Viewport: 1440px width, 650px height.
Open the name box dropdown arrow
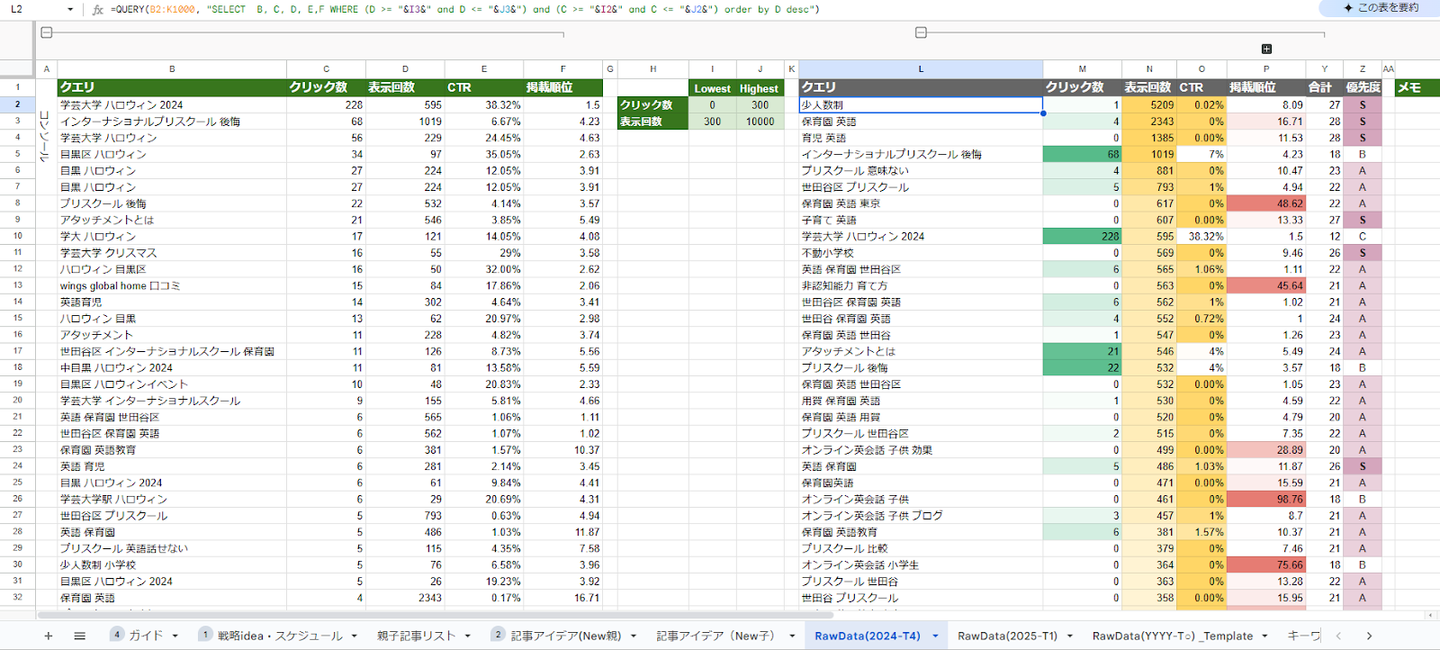(x=70, y=9)
